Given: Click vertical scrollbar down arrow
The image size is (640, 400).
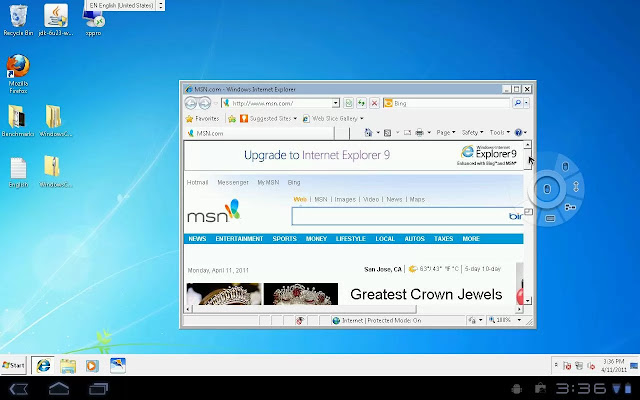Looking at the screenshot, I should pyautogui.click(x=528, y=301).
